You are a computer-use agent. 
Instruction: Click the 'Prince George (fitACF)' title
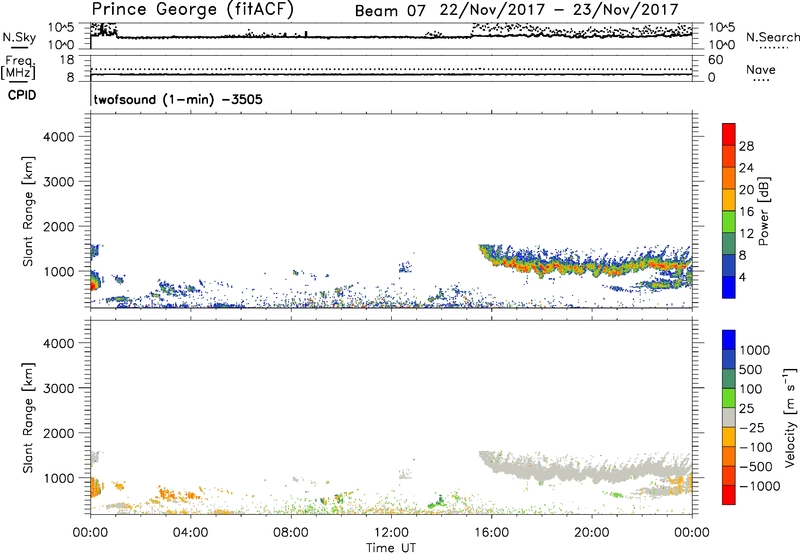point(192,9)
